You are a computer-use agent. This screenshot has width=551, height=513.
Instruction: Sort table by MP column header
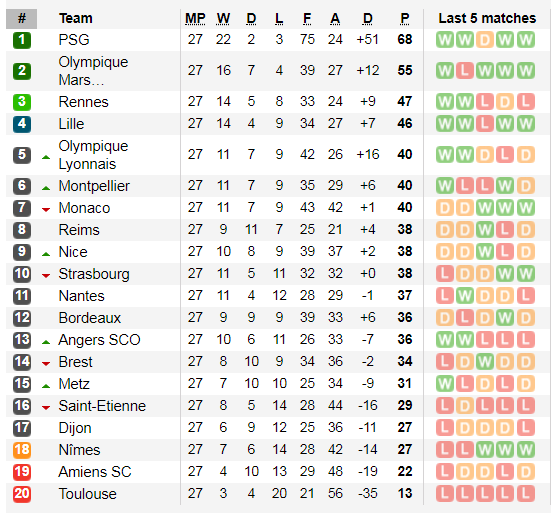click(x=195, y=19)
